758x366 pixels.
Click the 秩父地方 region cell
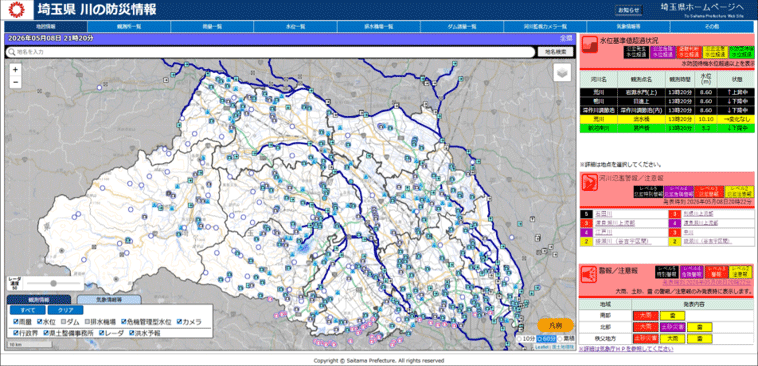(605, 338)
